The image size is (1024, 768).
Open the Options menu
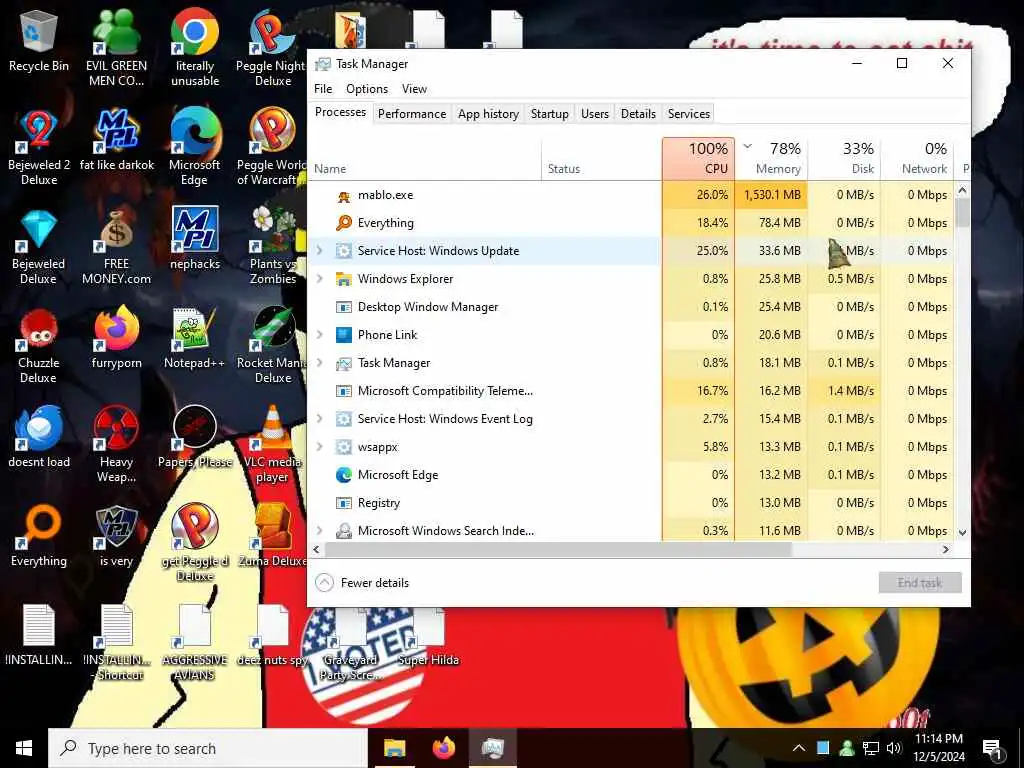367,89
